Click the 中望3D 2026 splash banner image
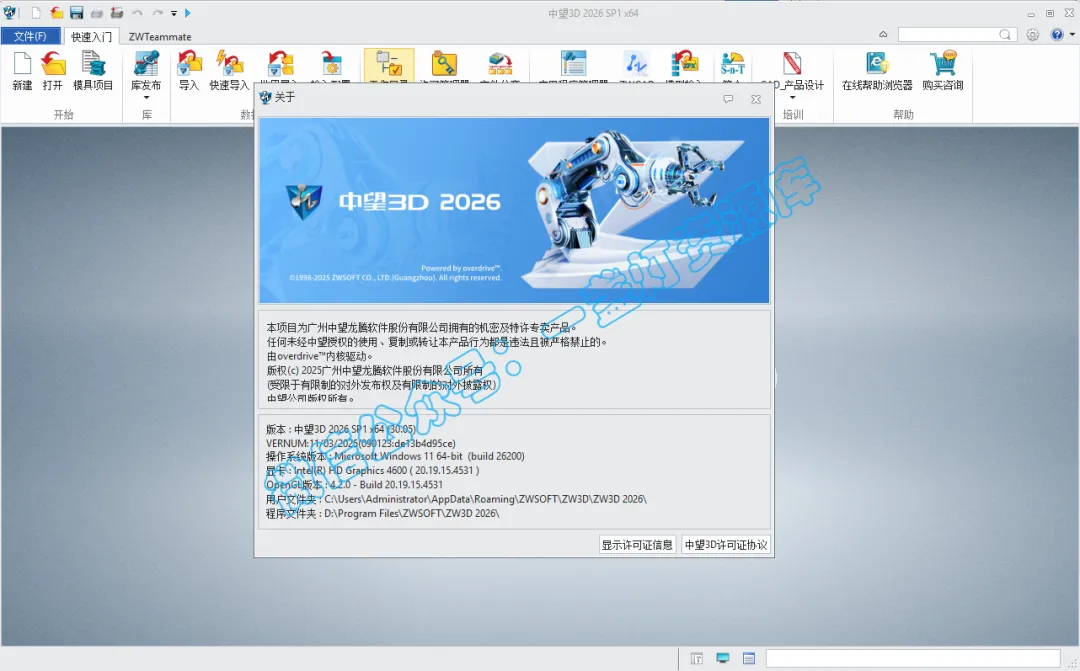 [515, 211]
